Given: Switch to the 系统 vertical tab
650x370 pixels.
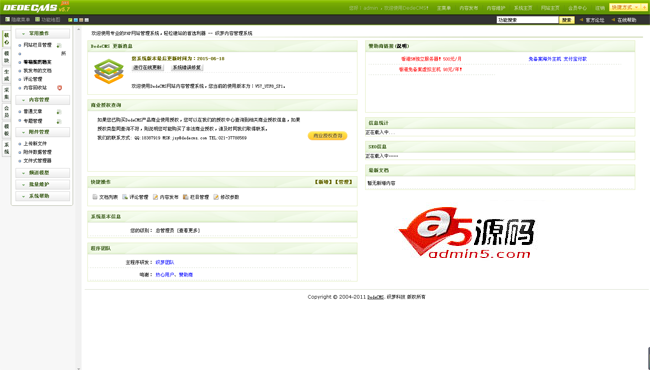Looking at the screenshot, I should pyautogui.click(x=6, y=148).
